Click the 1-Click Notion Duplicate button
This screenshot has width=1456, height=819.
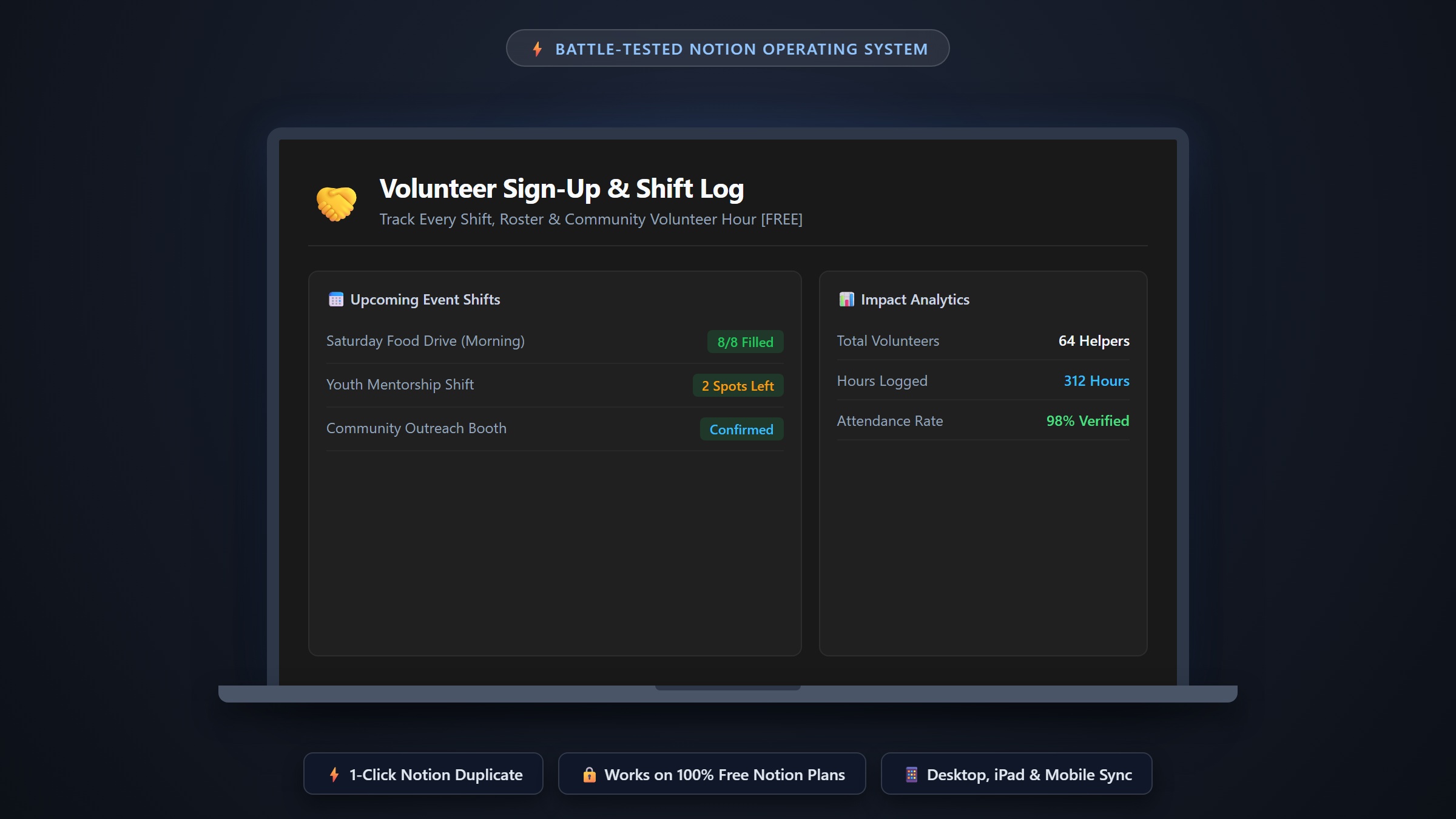pos(423,773)
